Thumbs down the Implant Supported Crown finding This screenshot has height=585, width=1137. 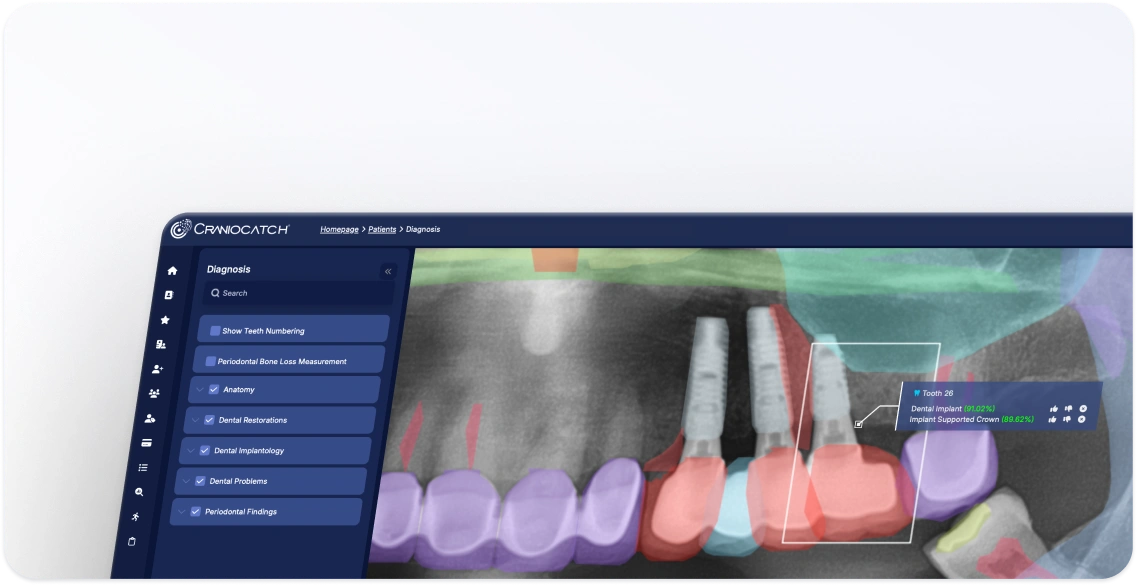click(1067, 419)
